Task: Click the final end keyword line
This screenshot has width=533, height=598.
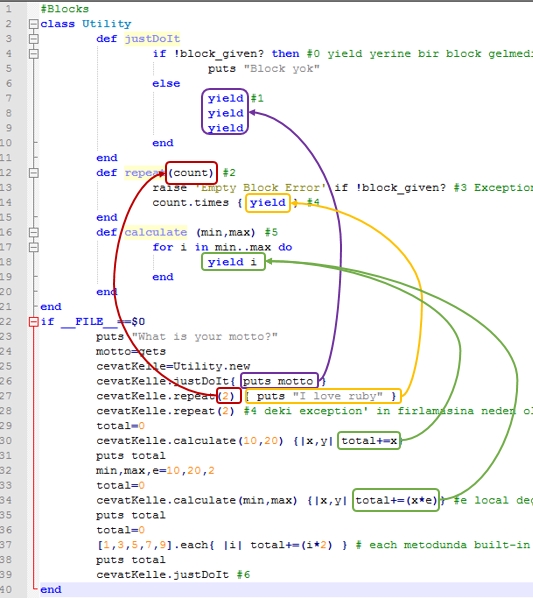Action: 51,590
